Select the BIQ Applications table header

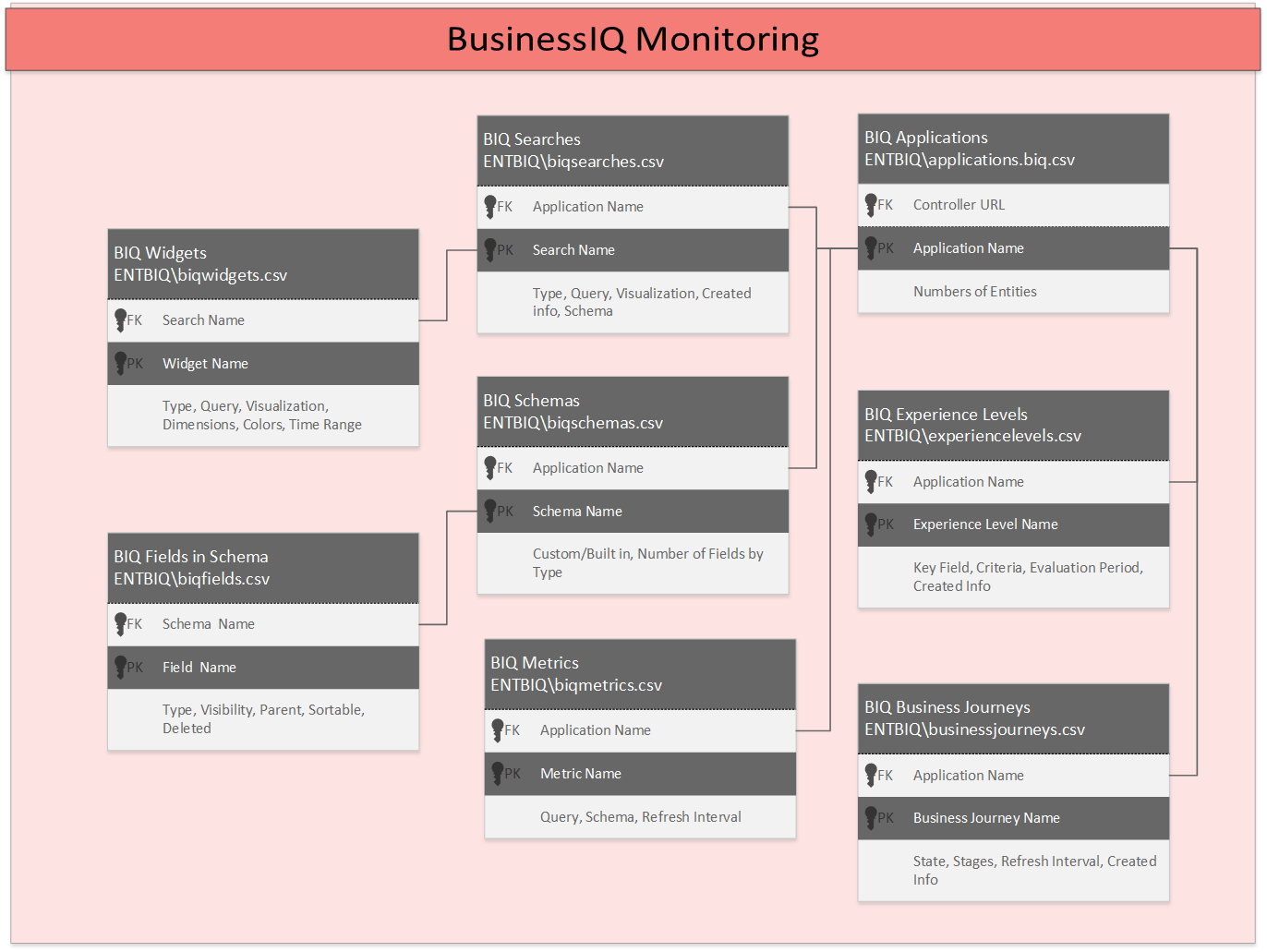pos(1013,149)
